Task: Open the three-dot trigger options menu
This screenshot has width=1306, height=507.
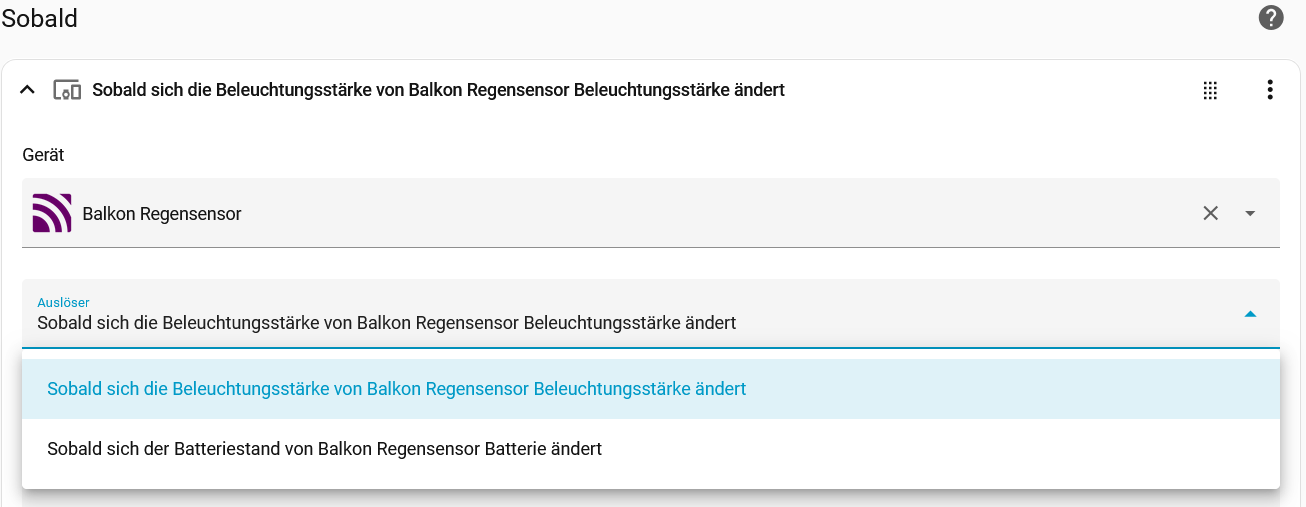Action: [x=1270, y=90]
